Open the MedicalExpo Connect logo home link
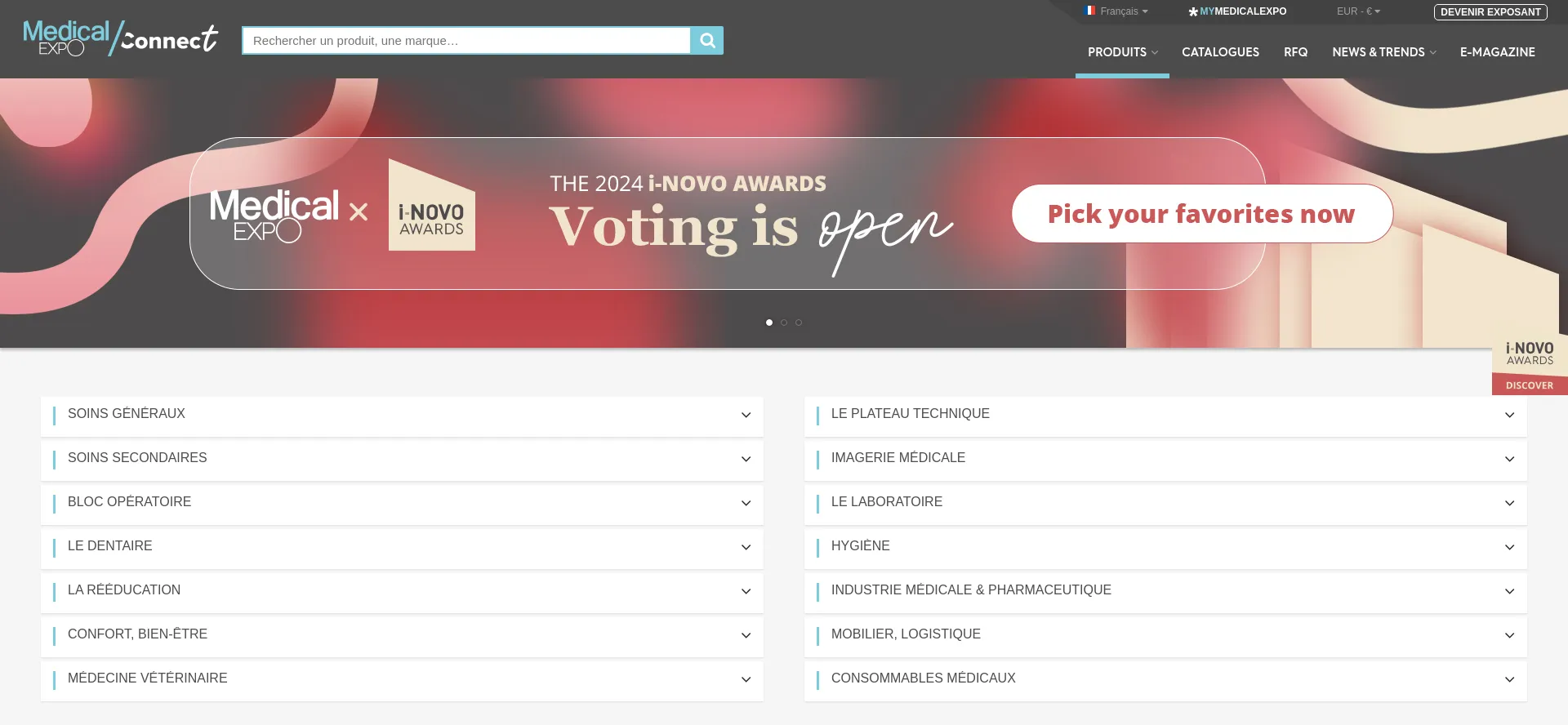Viewport: 1568px width, 725px height. click(121, 38)
